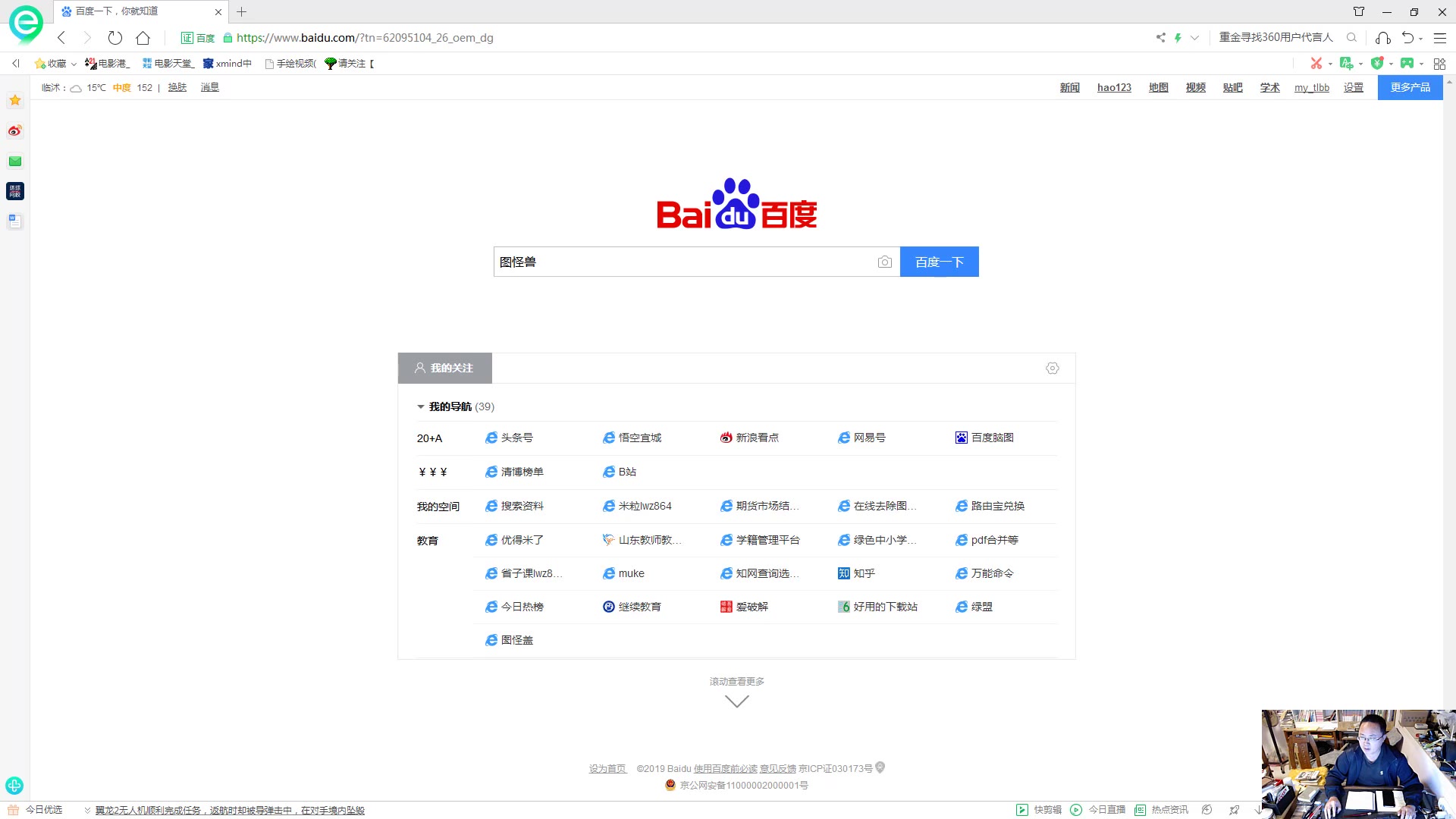1456x819 pixels.
Task: Click 今日直播 in the status bar
Action: (1098, 810)
